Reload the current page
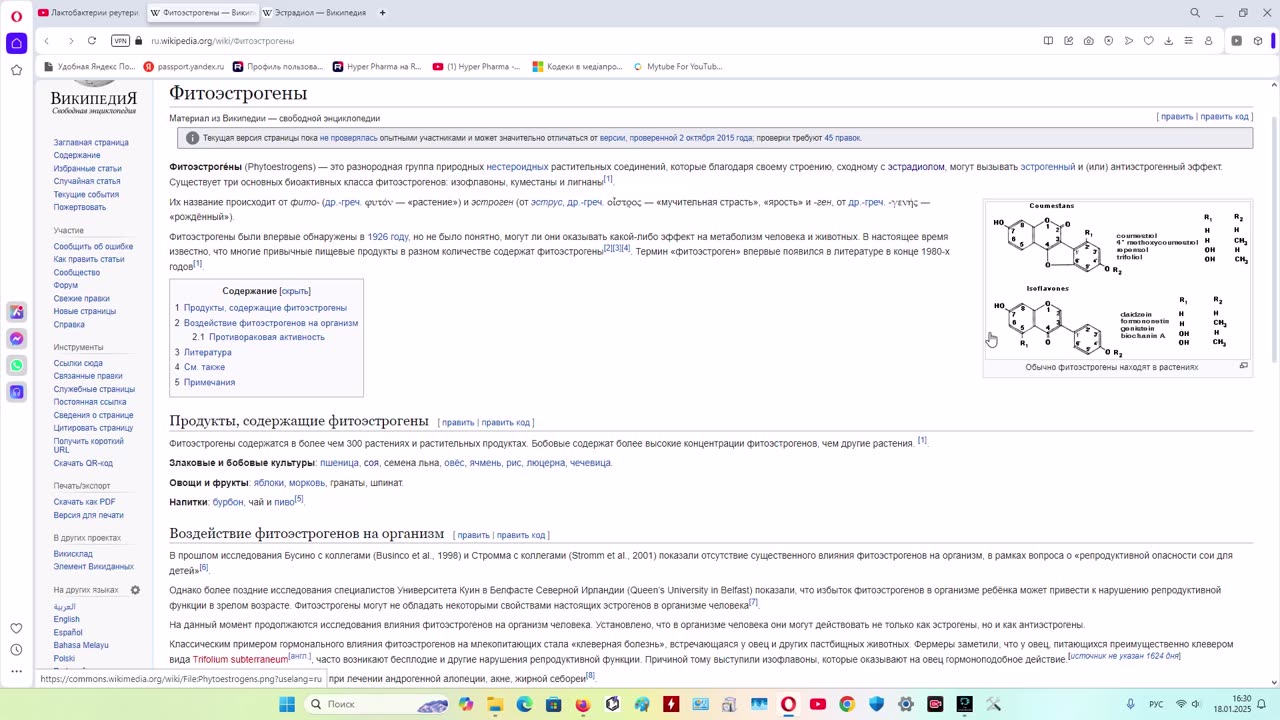Image resolution: width=1280 pixels, height=720 pixels. pyautogui.click(x=92, y=41)
